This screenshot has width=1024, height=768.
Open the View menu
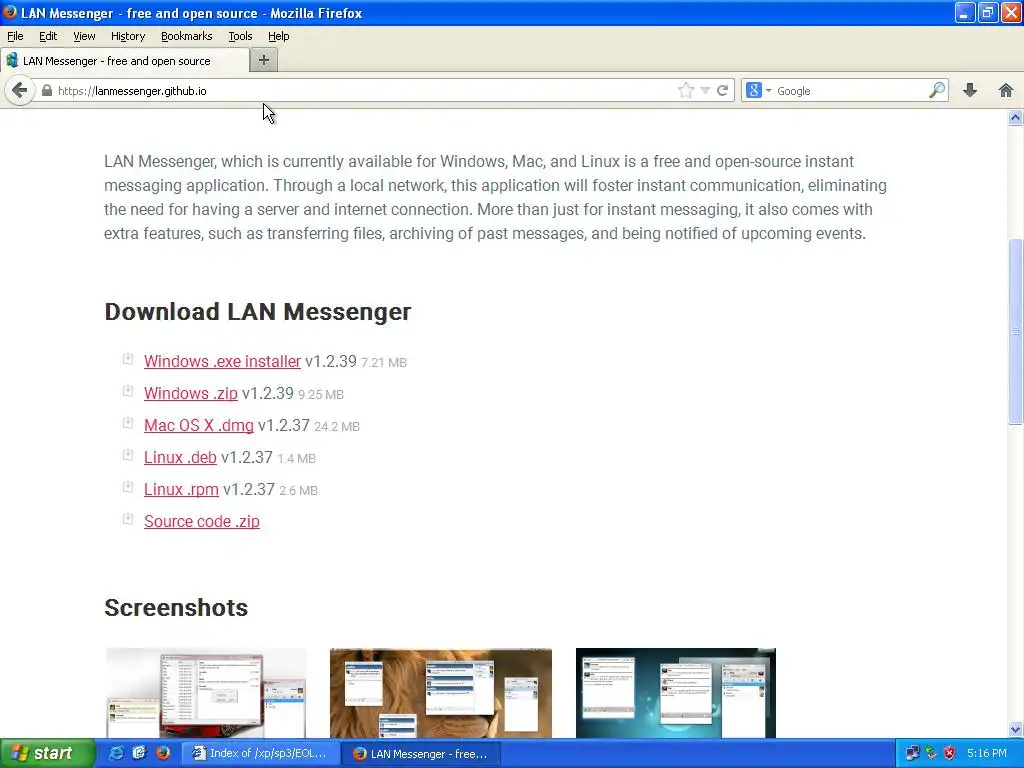click(x=84, y=36)
